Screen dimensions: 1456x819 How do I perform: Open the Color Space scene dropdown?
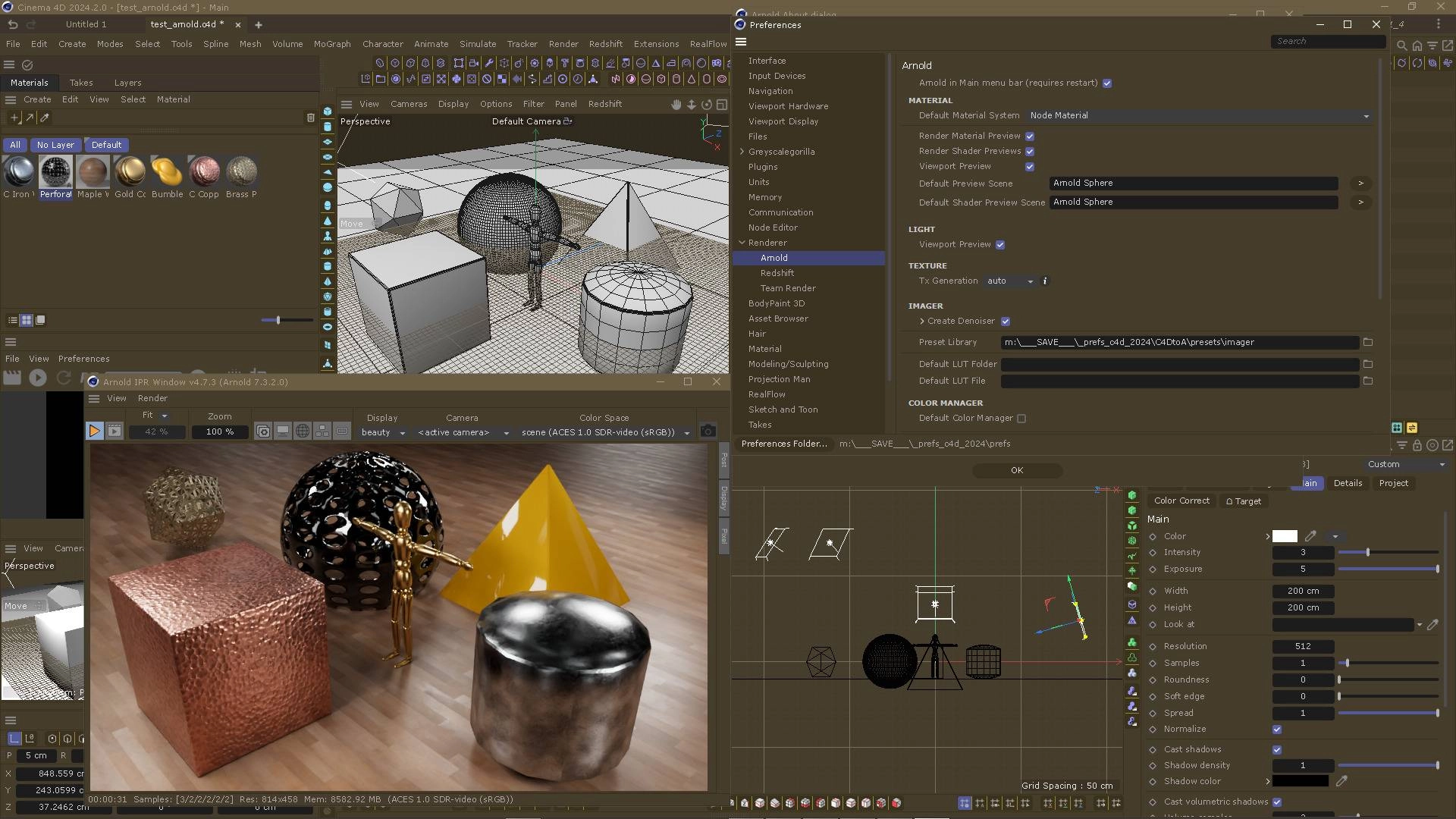[x=605, y=432]
